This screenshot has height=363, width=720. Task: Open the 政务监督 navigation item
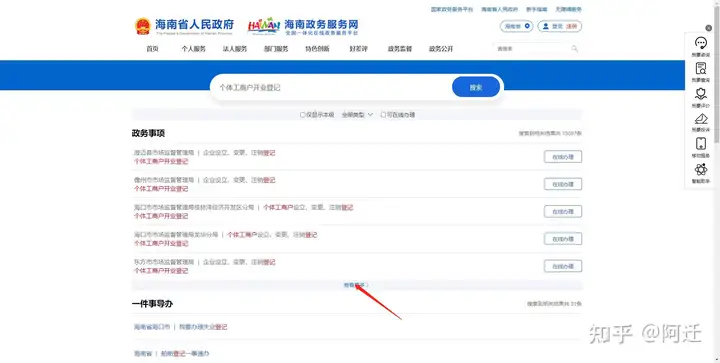(400, 49)
